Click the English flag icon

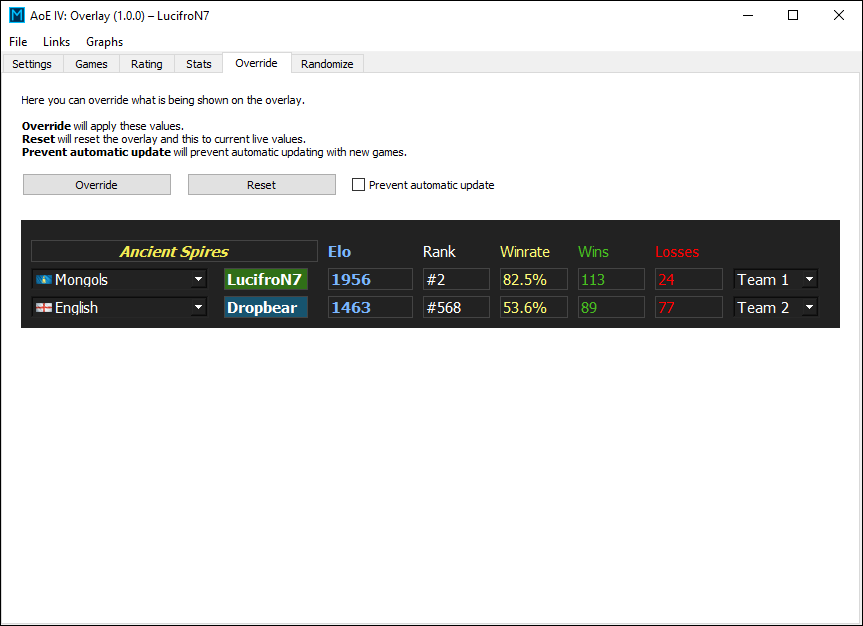[x=44, y=308]
